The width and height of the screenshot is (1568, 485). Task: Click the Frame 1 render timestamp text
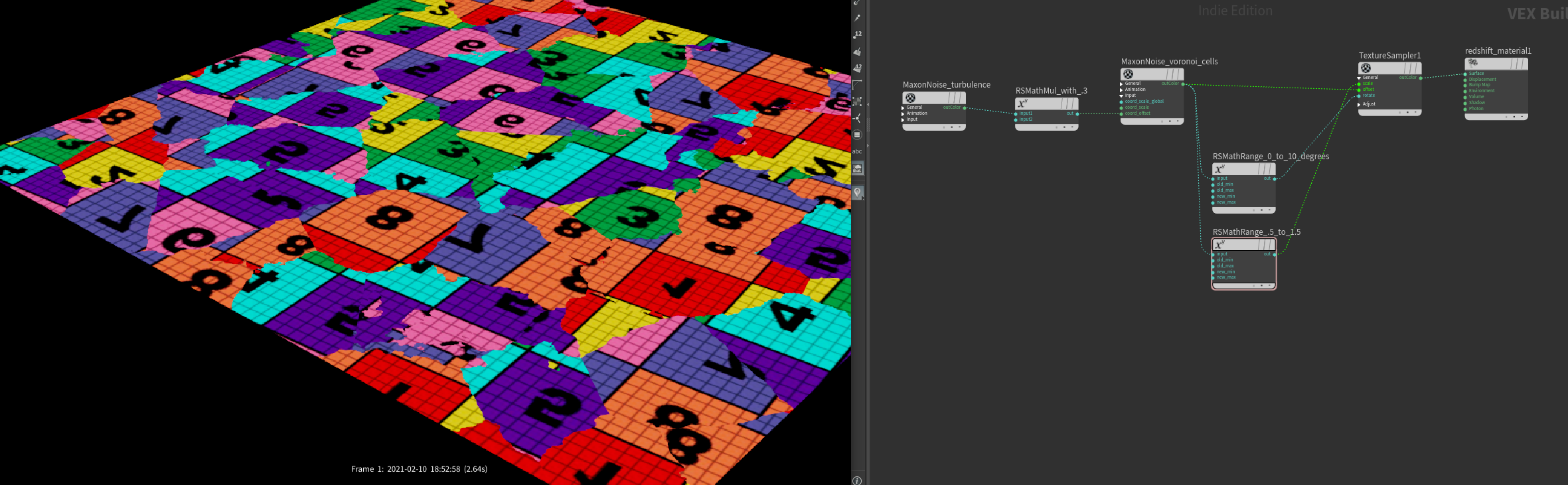coord(419,469)
